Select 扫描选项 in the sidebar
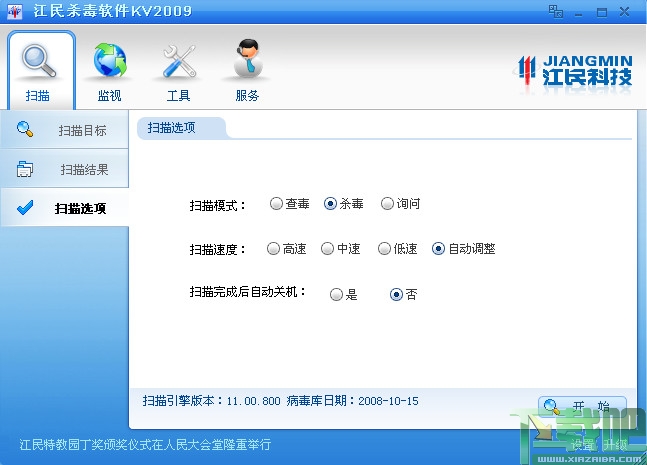 point(64,208)
